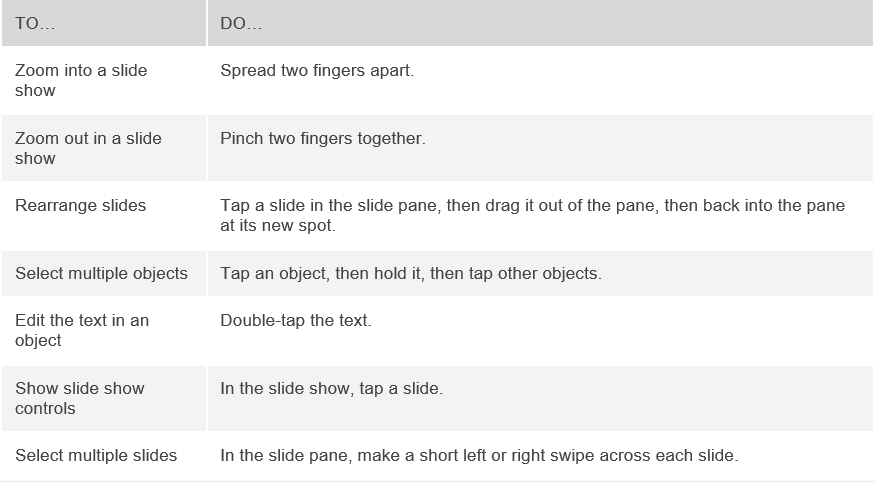Select the "Select multiple objects" cell
Viewport: 875px width, 482px height.
(101, 274)
